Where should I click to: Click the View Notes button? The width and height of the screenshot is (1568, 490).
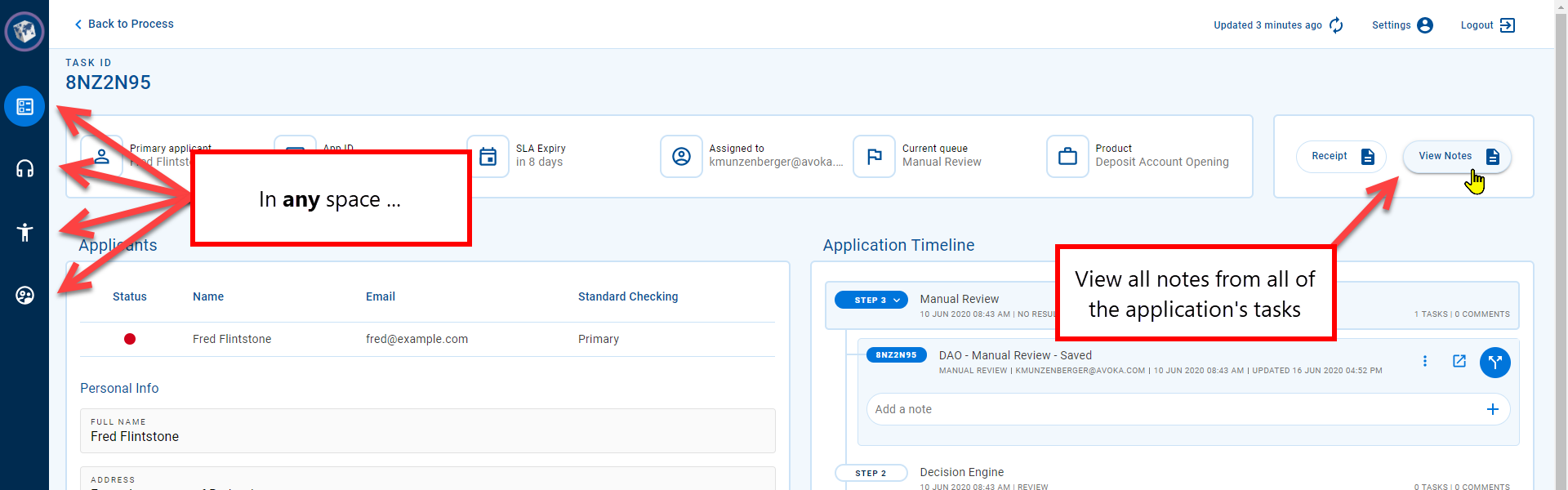[x=1457, y=156]
